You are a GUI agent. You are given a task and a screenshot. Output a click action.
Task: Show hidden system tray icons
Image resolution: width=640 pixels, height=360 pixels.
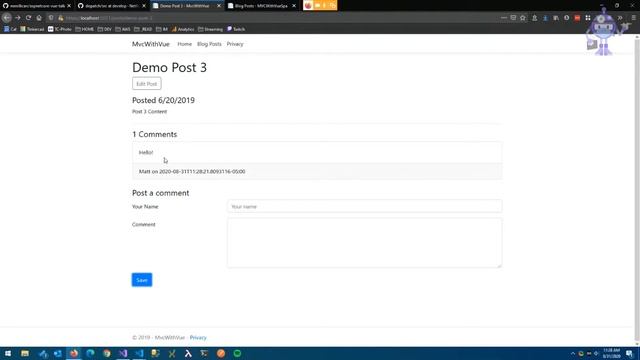tap(572, 353)
